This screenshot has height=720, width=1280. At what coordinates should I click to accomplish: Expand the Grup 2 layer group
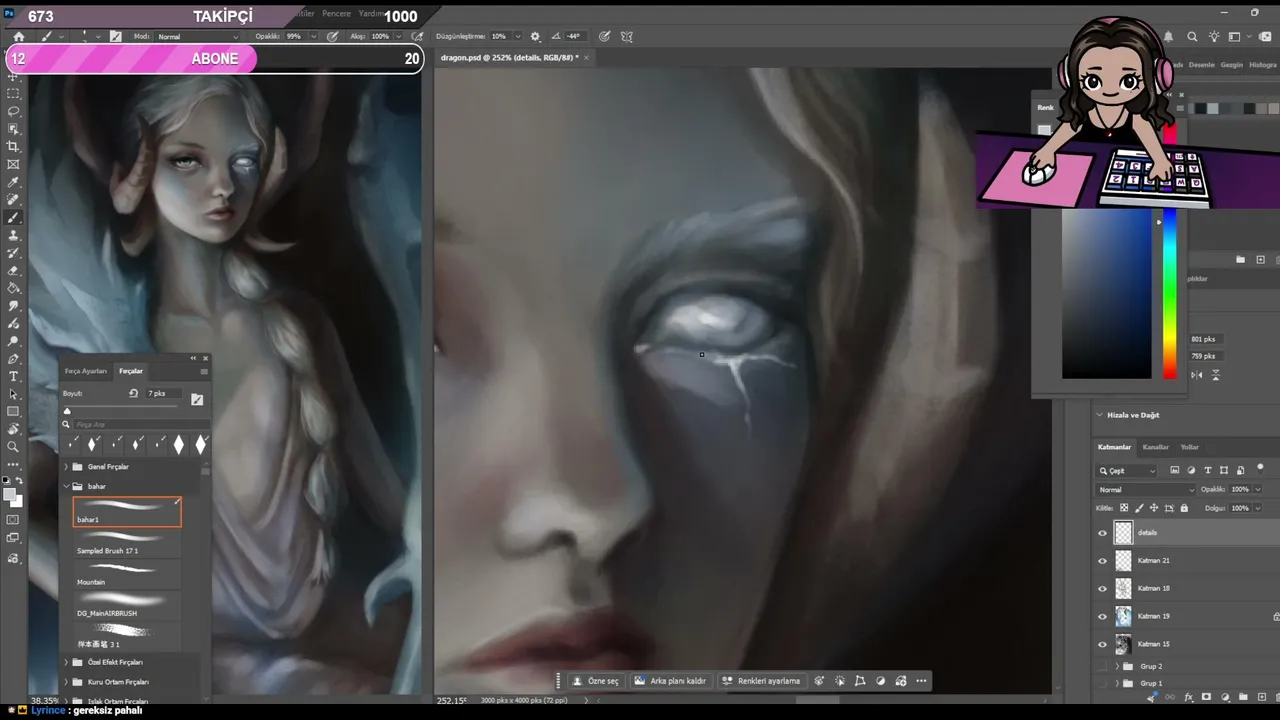[1118, 666]
